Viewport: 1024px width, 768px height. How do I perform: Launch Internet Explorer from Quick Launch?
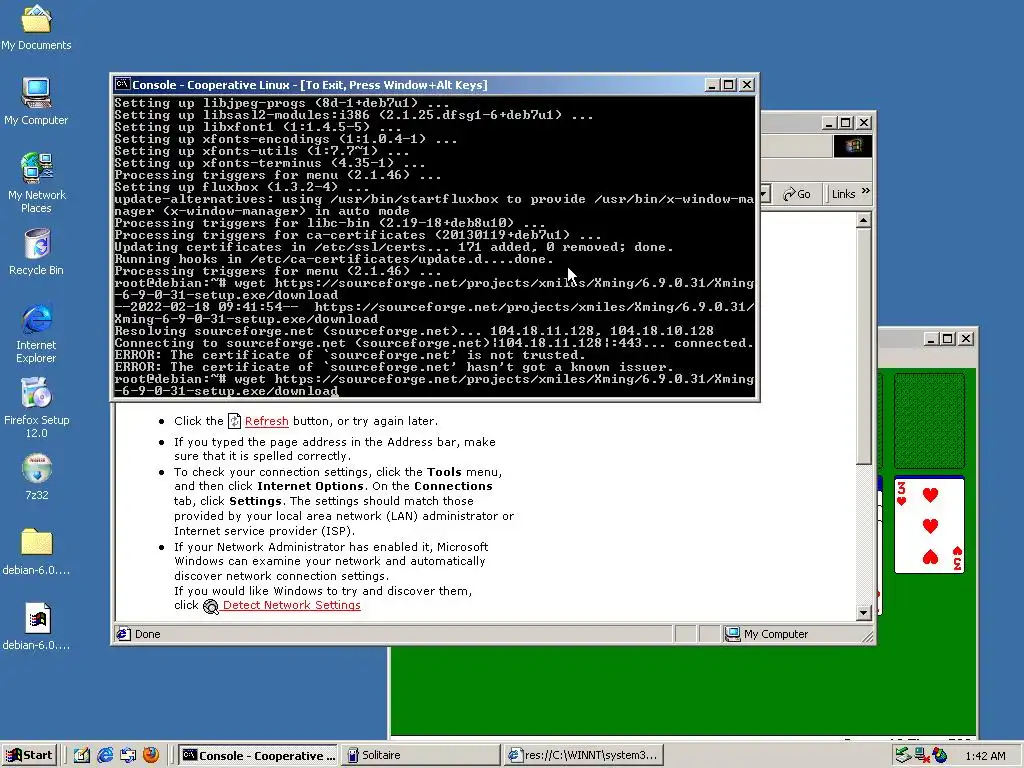[x=105, y=755]
